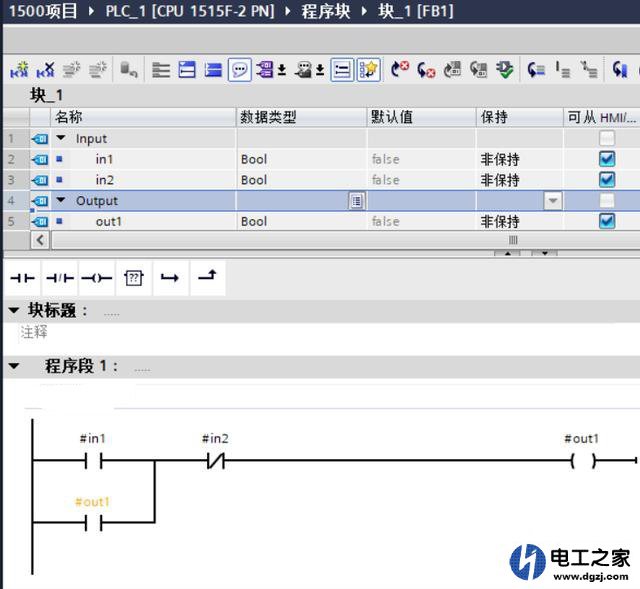640x589 pixels.
Task: Click the go to previous error icon
Action: pyautogui.click(x=426, y=70)
